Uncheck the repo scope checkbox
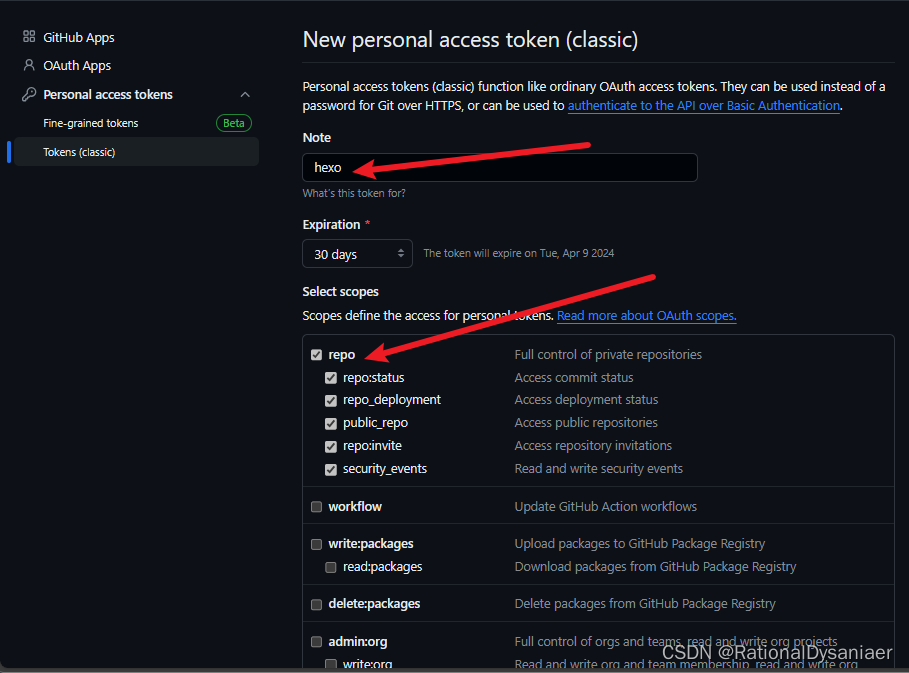Viewport: 909px width, 673px height. [317, 355]
